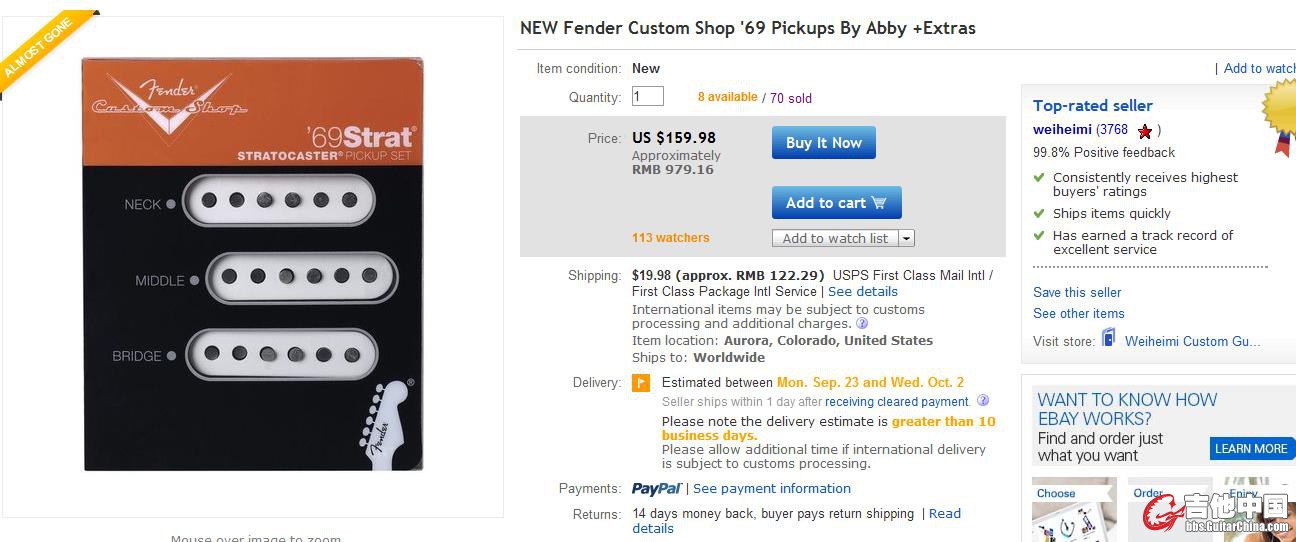Open seller weiheimi profile link

tap(1062, 130)
